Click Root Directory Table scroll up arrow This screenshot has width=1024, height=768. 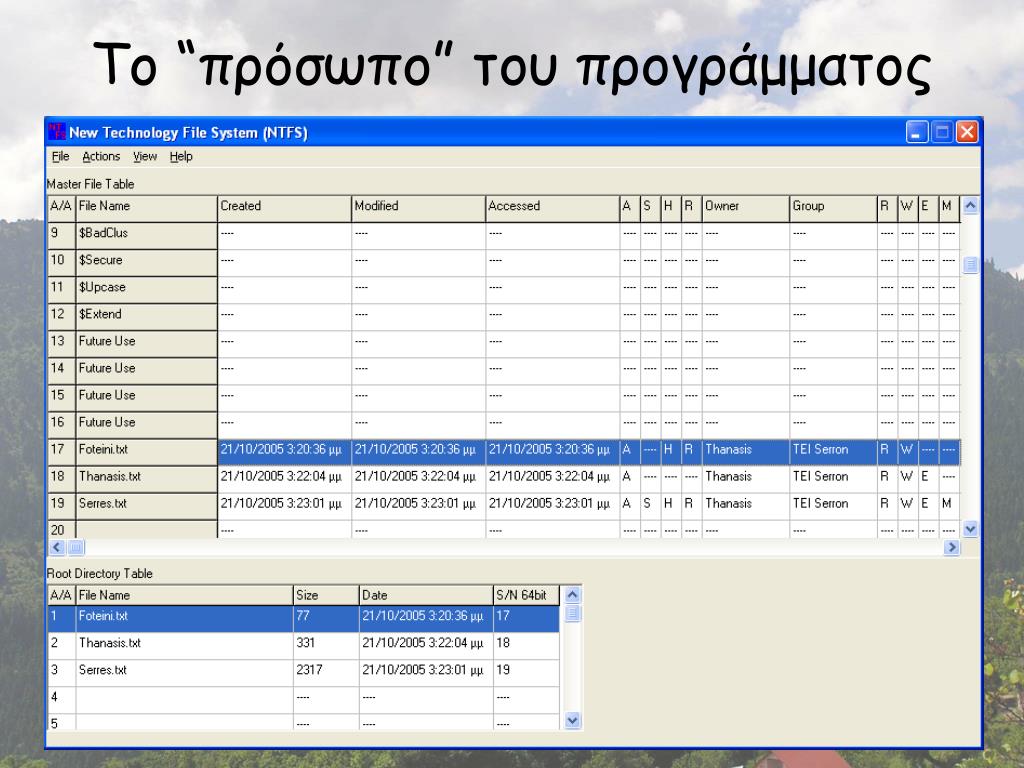(x=573, y=595)
